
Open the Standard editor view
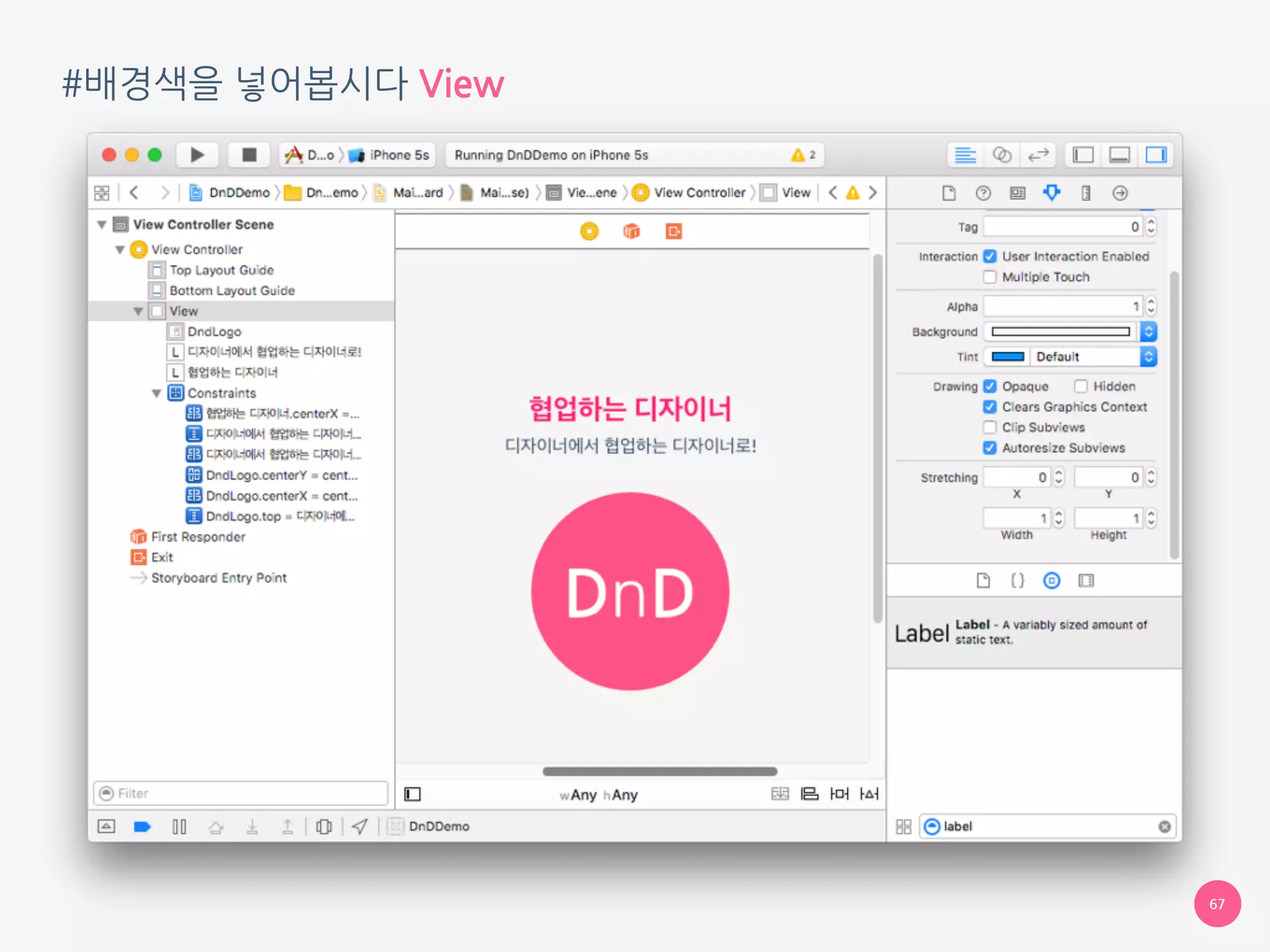[965, 155]
